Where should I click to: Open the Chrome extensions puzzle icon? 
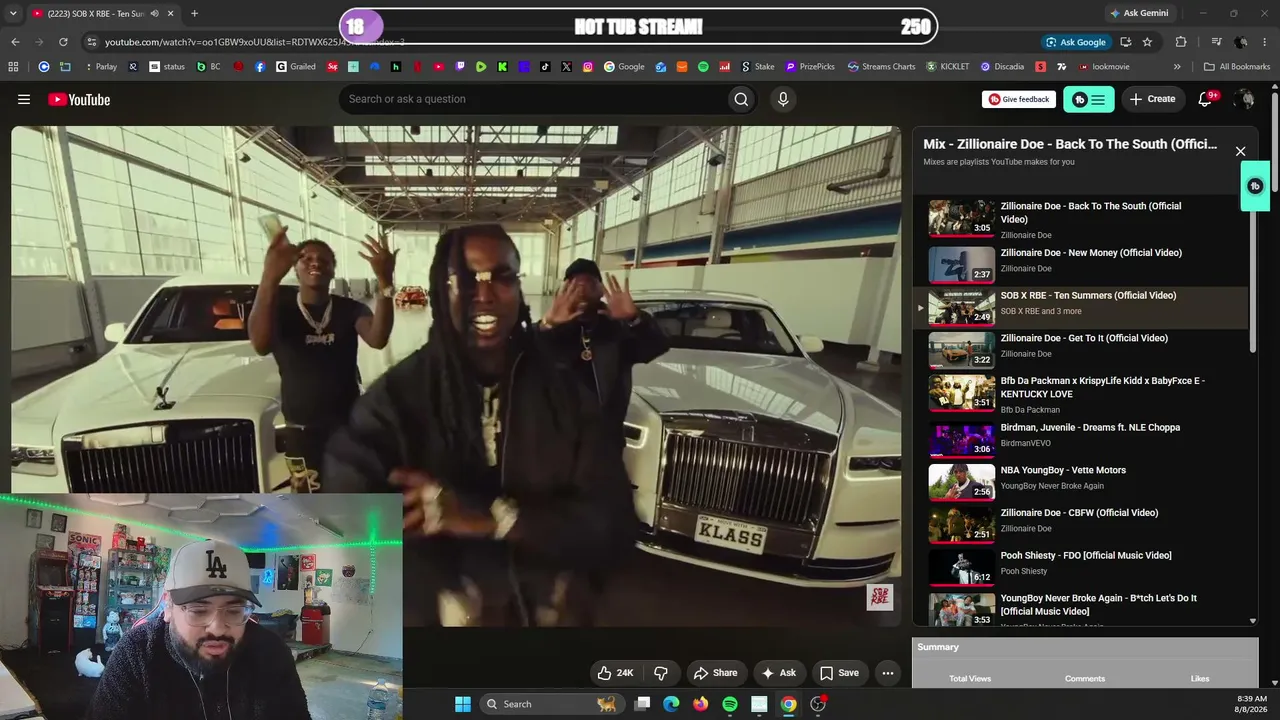(x=1181, y=42)
